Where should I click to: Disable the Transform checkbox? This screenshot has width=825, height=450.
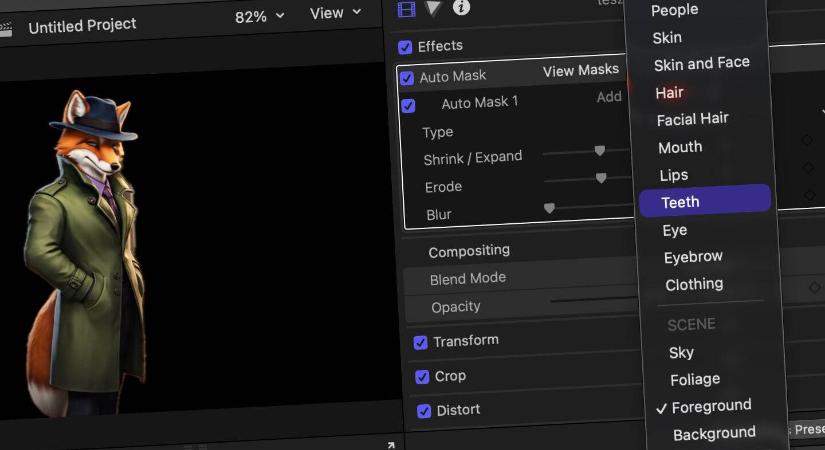pyautogui.click(x=420, y=343)
